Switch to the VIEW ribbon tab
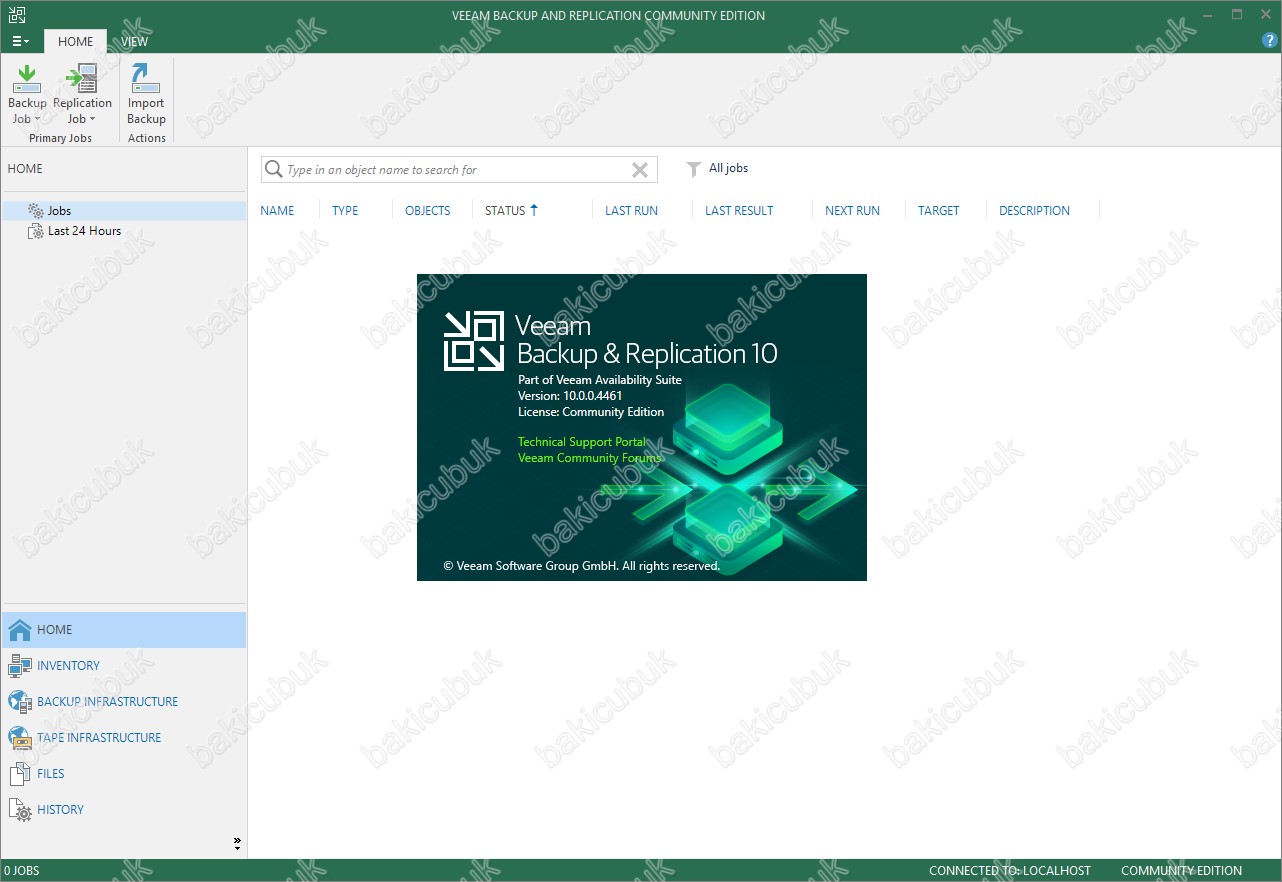The image size is (1282, 882). click(134, 41)
